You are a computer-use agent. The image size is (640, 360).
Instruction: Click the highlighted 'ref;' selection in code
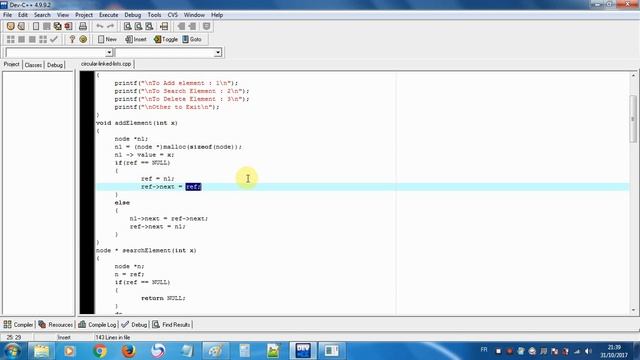coord(193,187)
